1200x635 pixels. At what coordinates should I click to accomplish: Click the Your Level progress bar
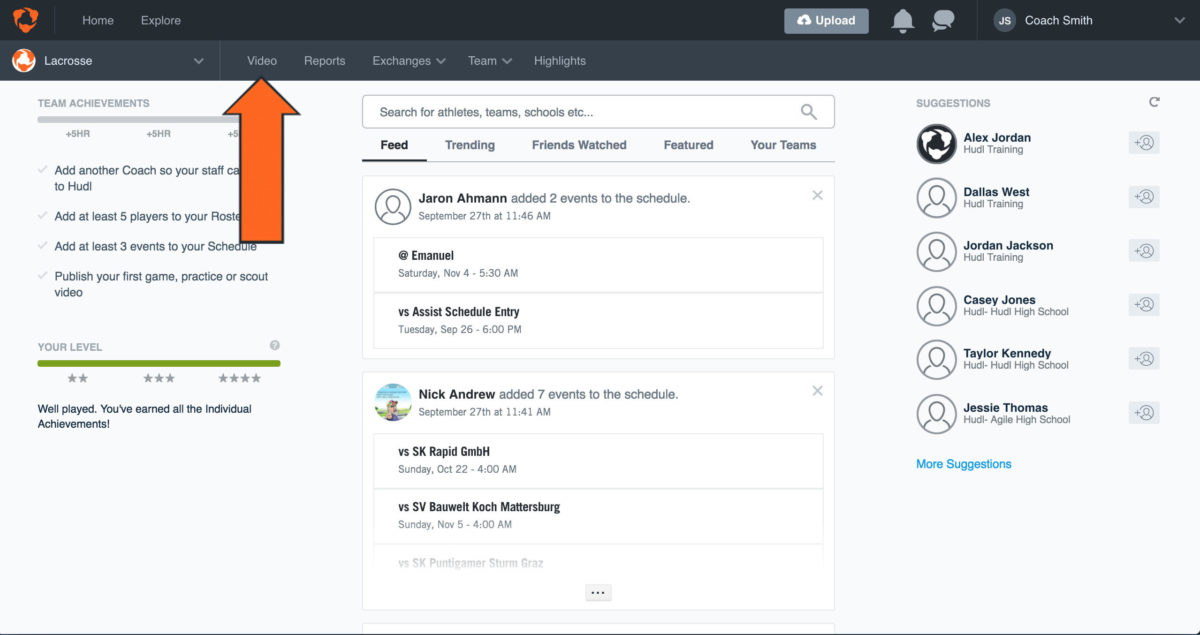click(159, 363)
